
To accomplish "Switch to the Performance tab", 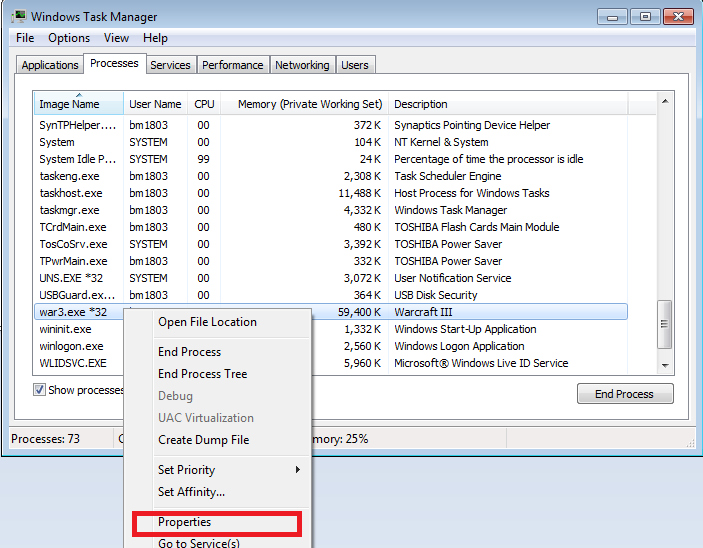I will pos(233,65).
